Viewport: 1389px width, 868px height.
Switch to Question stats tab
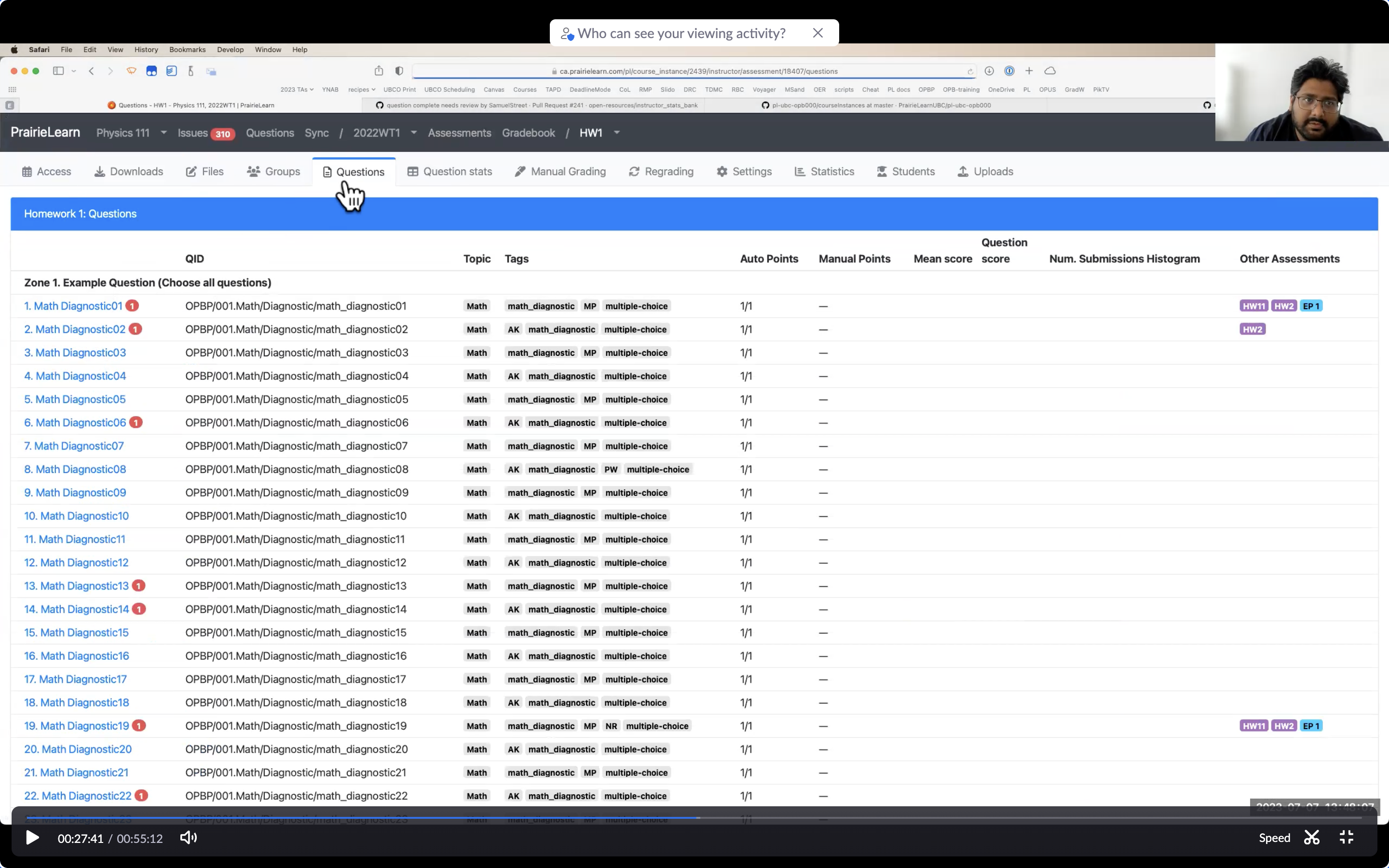click(x=450, y=171)
